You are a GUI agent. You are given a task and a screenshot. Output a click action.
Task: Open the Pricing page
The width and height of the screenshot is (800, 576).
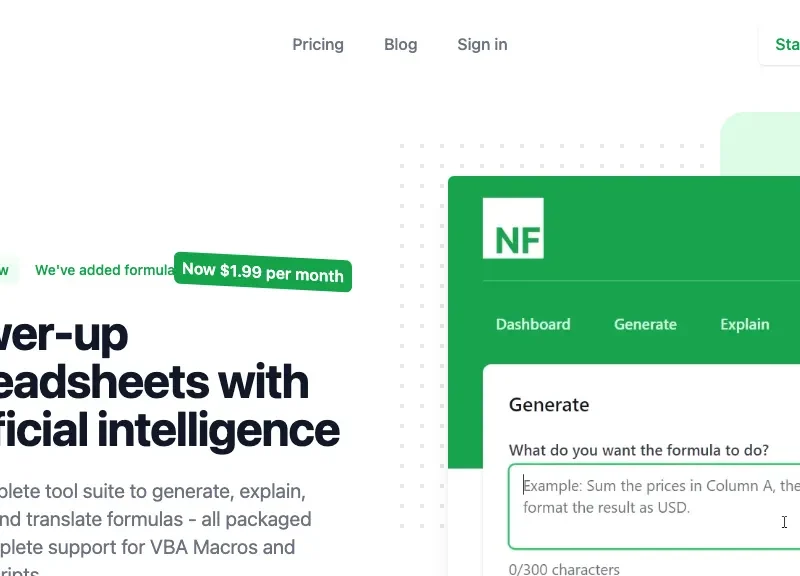318,44
